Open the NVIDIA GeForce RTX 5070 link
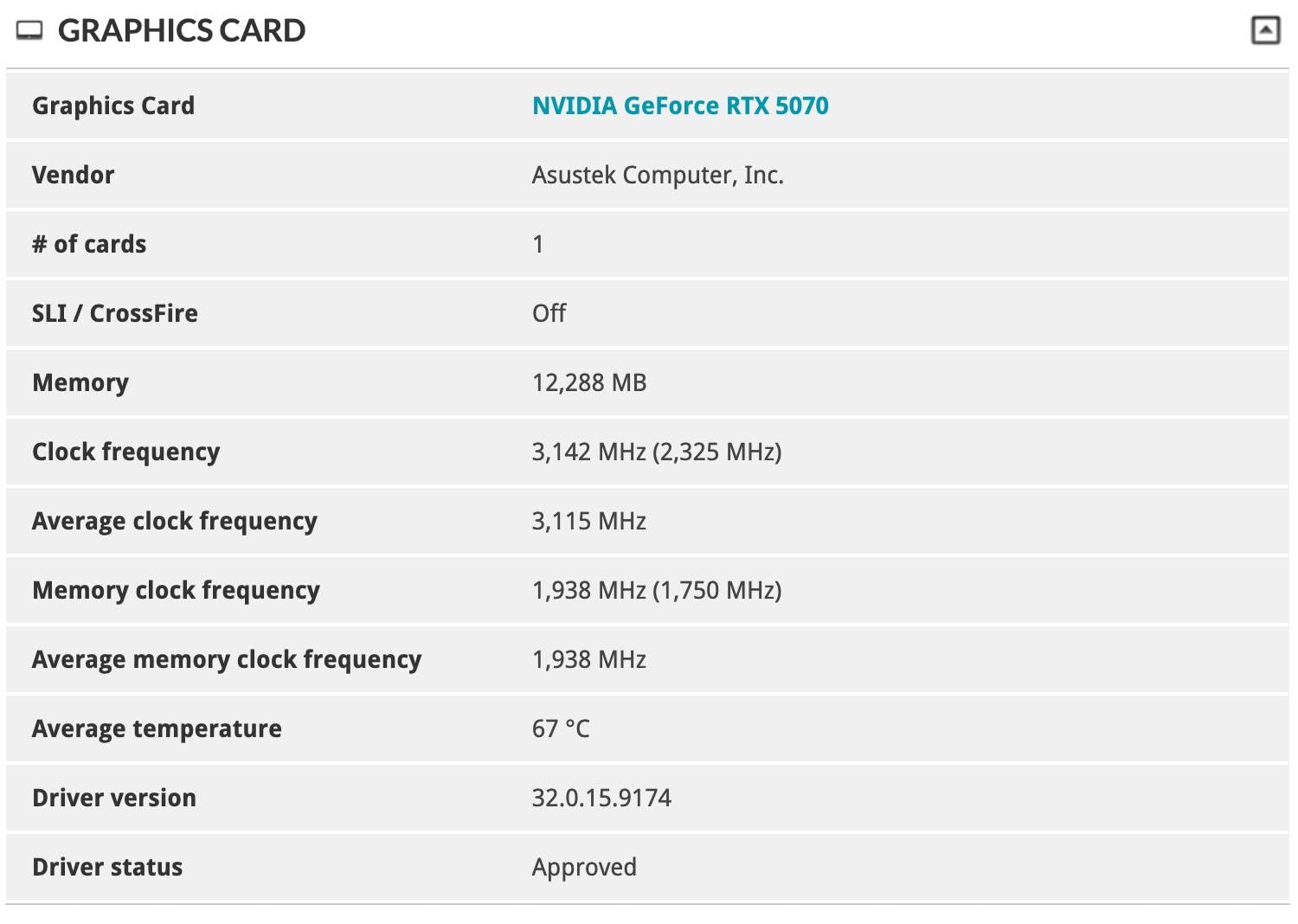 pyautogui.click(x=680, y=106)
